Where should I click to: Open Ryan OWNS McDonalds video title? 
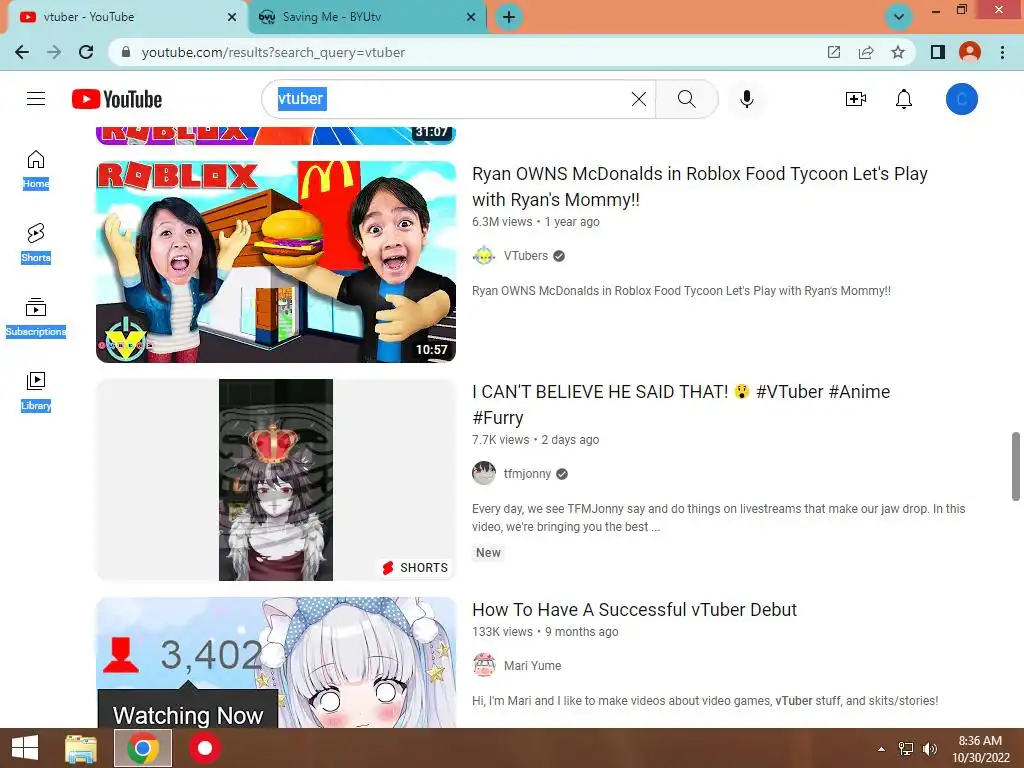click(x=699, y=186)
